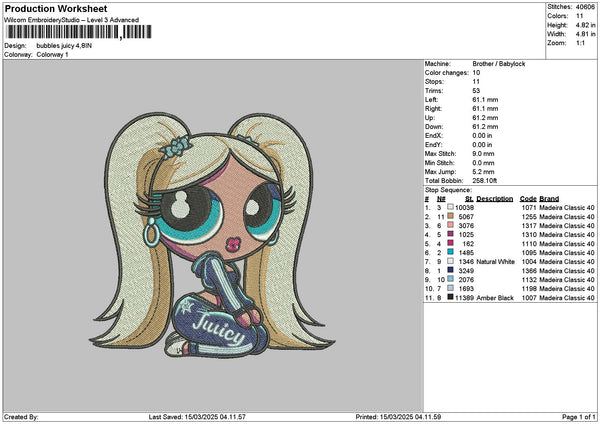
Task: Click the pink swatch for code 1317
Action: click(450, 225)
